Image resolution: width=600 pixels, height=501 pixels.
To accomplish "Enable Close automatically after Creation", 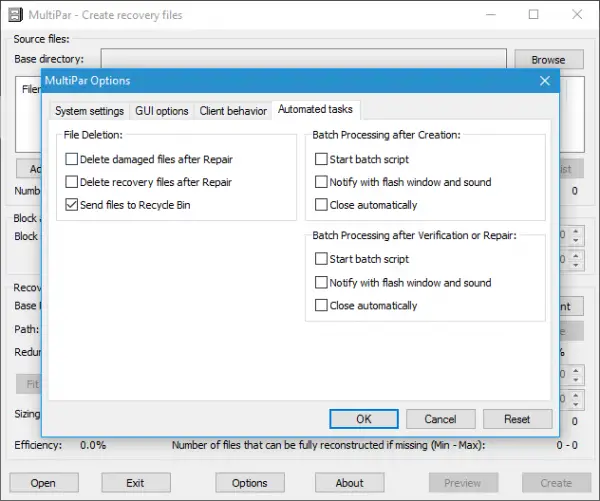I will click(x=321, y=205).
